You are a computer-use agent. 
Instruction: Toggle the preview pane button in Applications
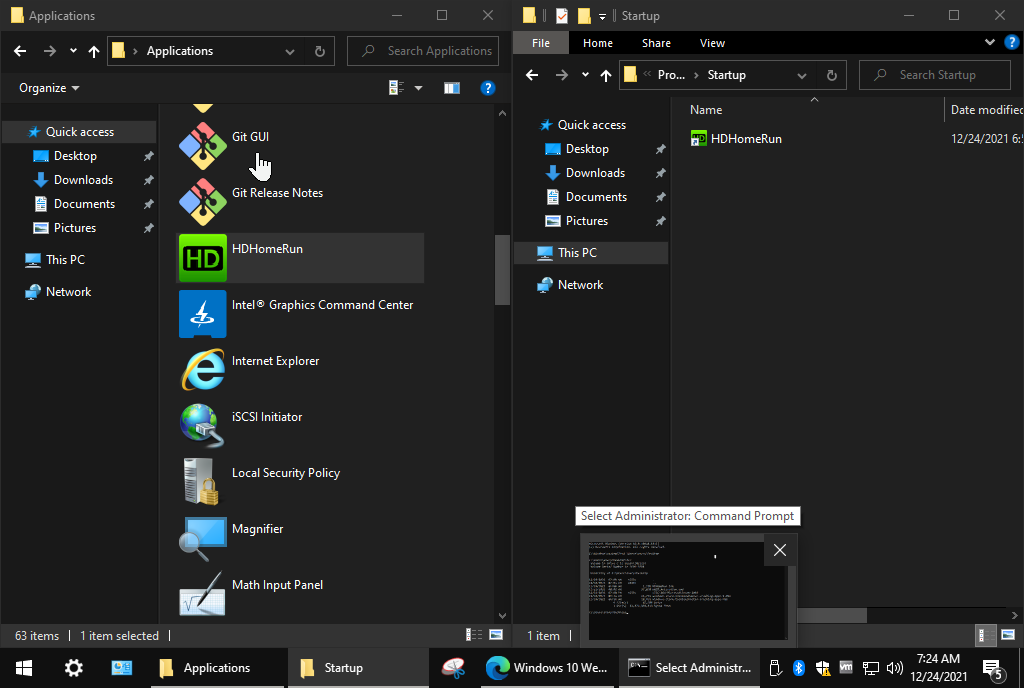[x=452, y=88]
